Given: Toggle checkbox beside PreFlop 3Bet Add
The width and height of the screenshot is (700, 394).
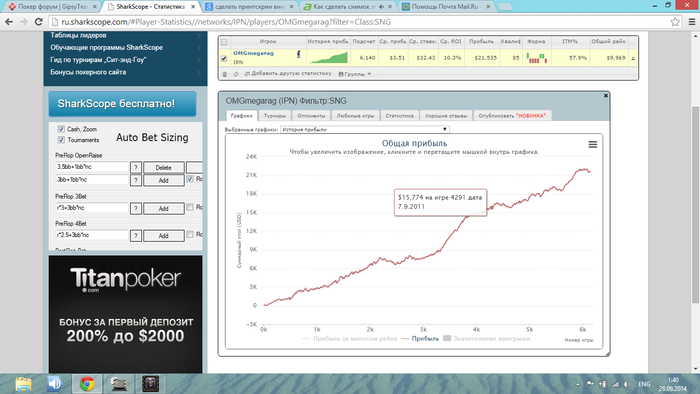Looking at the screenshot, I should [x=190, y=207].
